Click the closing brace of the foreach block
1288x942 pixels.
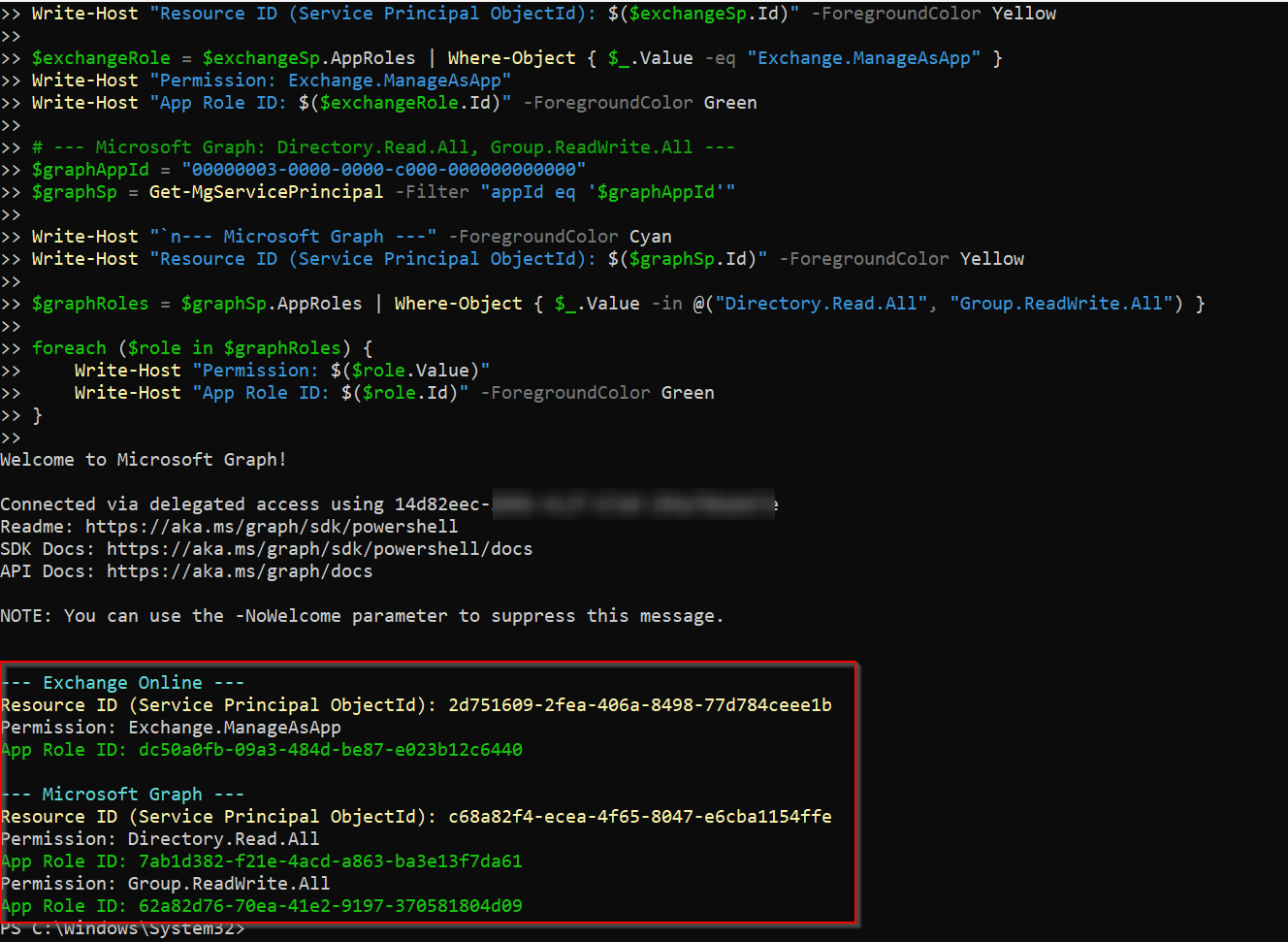pyautogui.click(x=37, y=415)
